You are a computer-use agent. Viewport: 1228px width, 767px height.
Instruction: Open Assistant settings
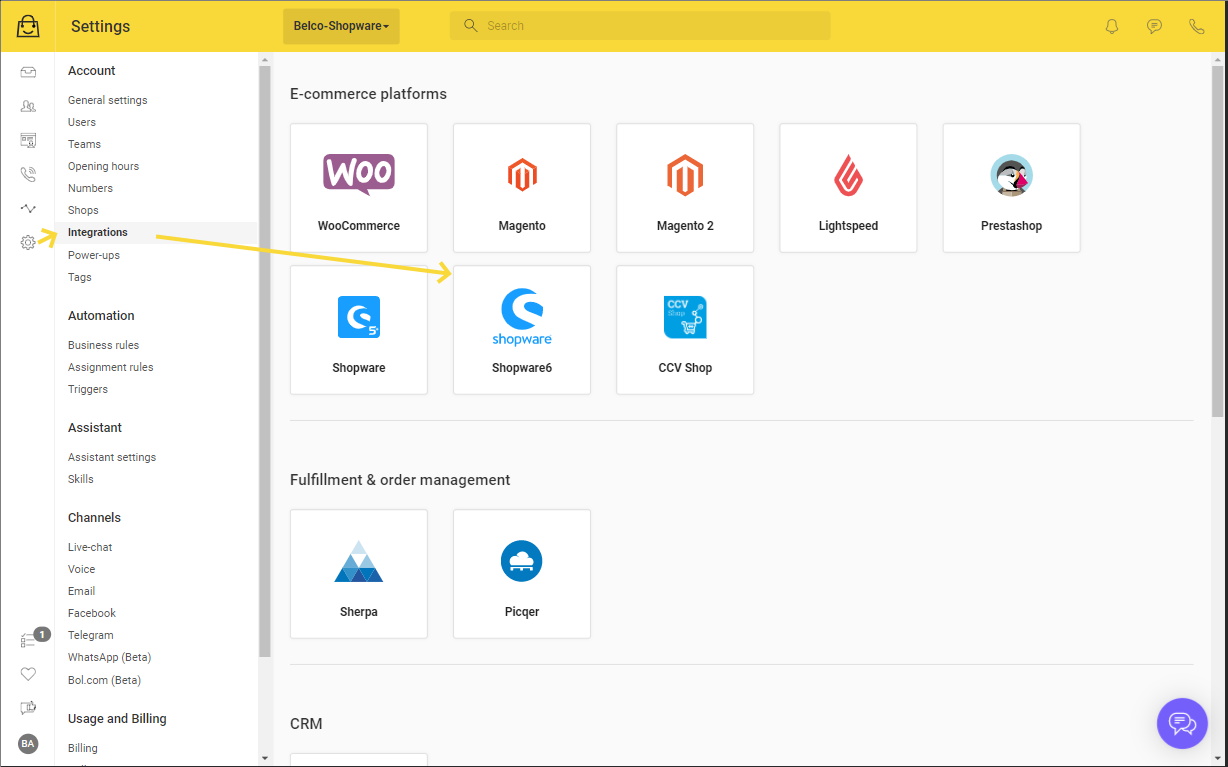[112, 457]
